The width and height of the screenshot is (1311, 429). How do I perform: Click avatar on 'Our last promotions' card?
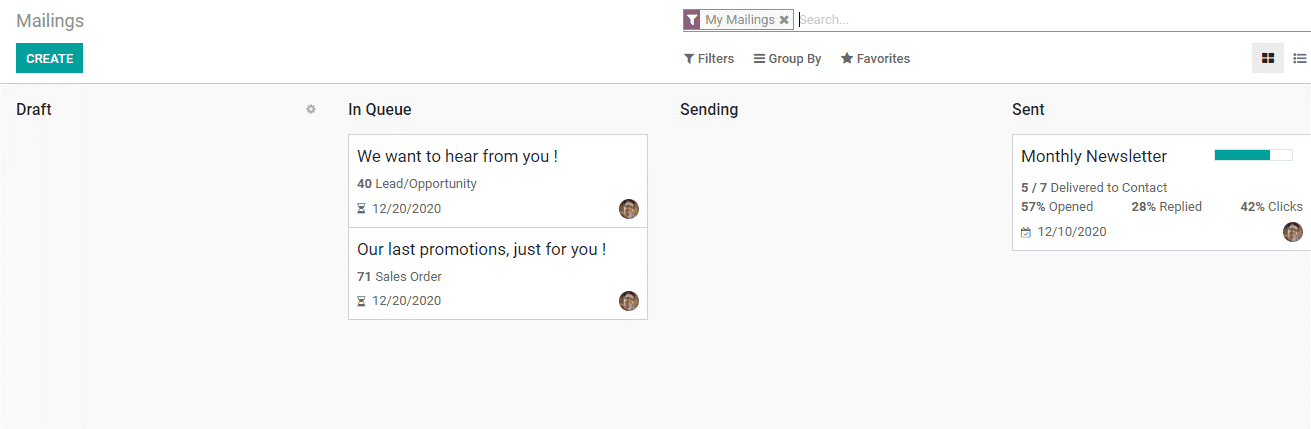629,301
